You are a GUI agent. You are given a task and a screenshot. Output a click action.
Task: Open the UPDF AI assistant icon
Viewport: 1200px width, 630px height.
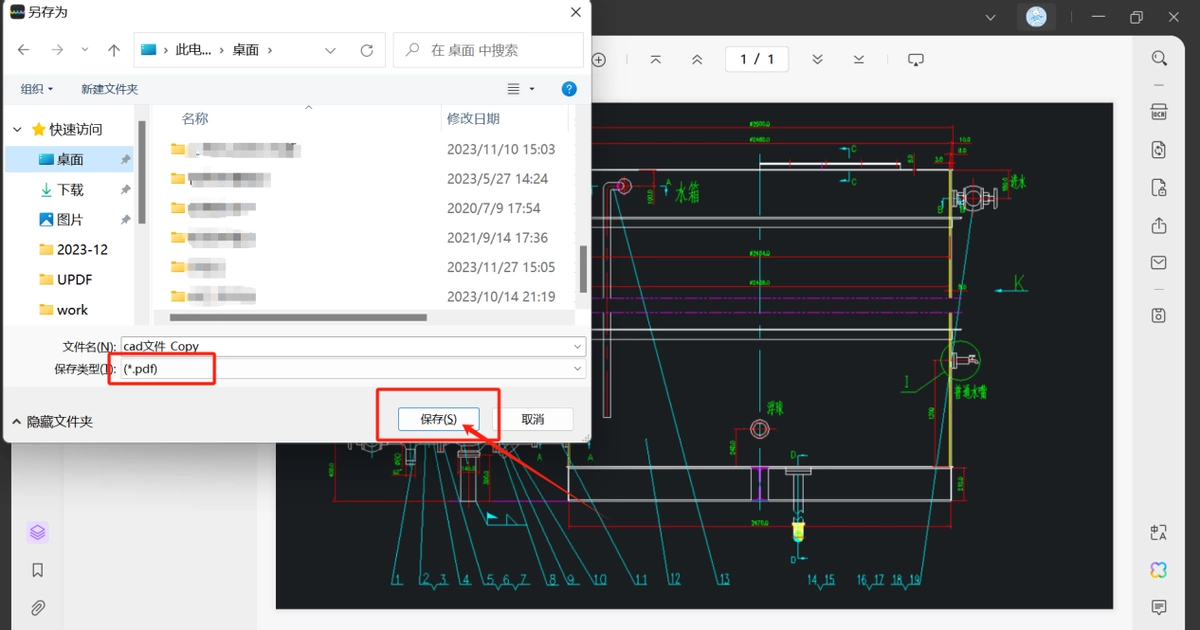(x=1159, y=570)
